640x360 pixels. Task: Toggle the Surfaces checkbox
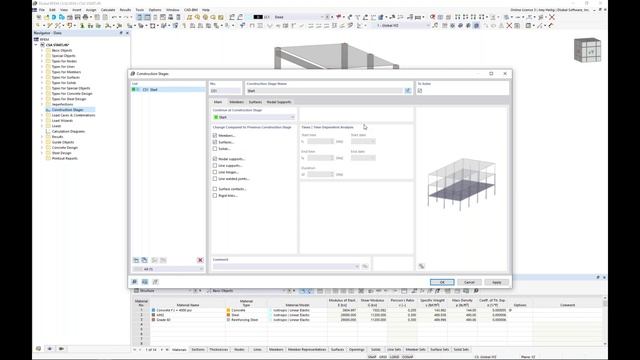click(x=215, y=142)
